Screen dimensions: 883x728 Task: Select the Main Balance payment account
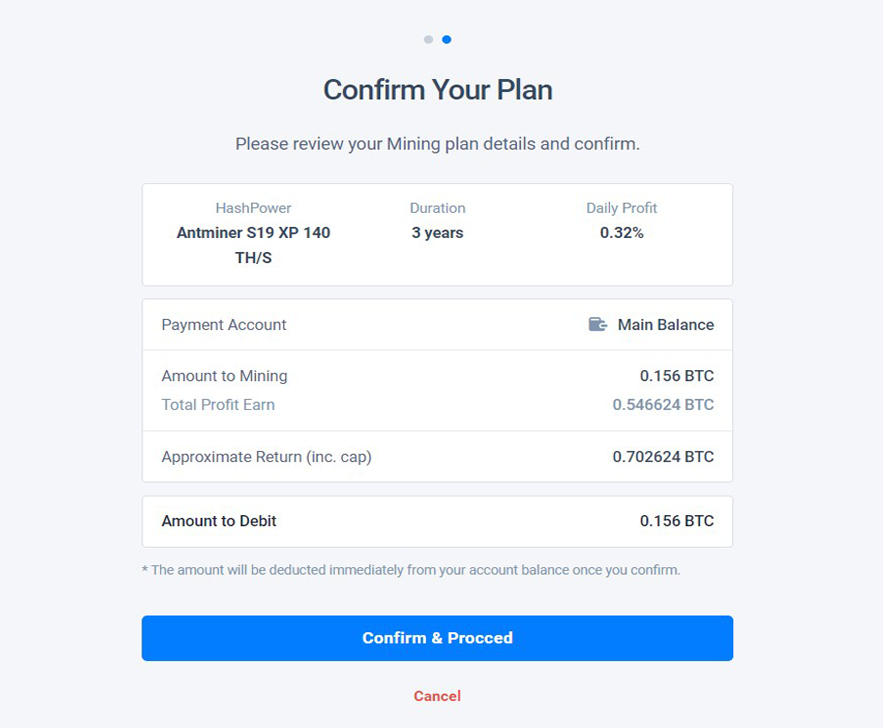tap(665, 325)
